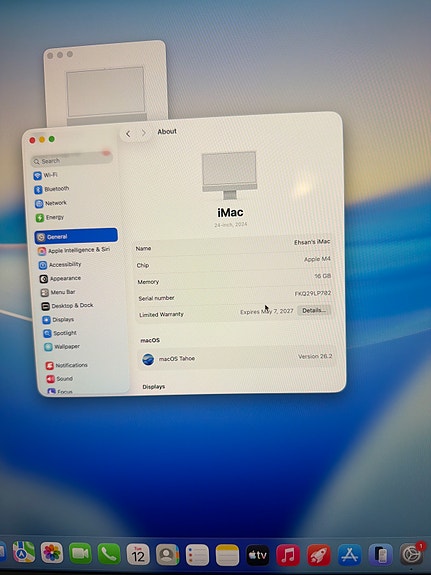Open Desktop & Dock settings
The width and height of the screenshot is (431, 575).
coord(67,306)
